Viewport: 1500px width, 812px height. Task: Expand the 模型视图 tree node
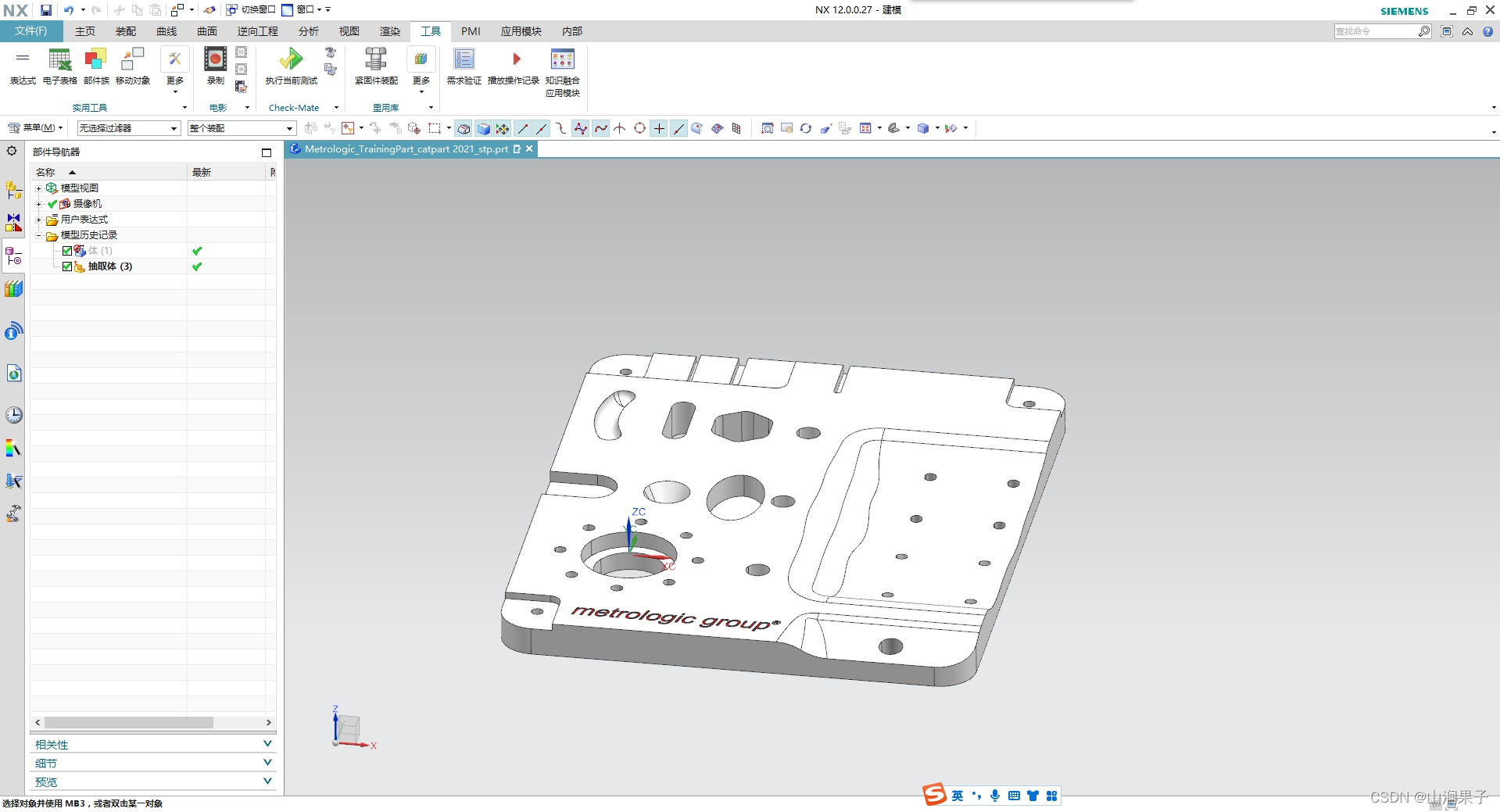click(38, 188)
